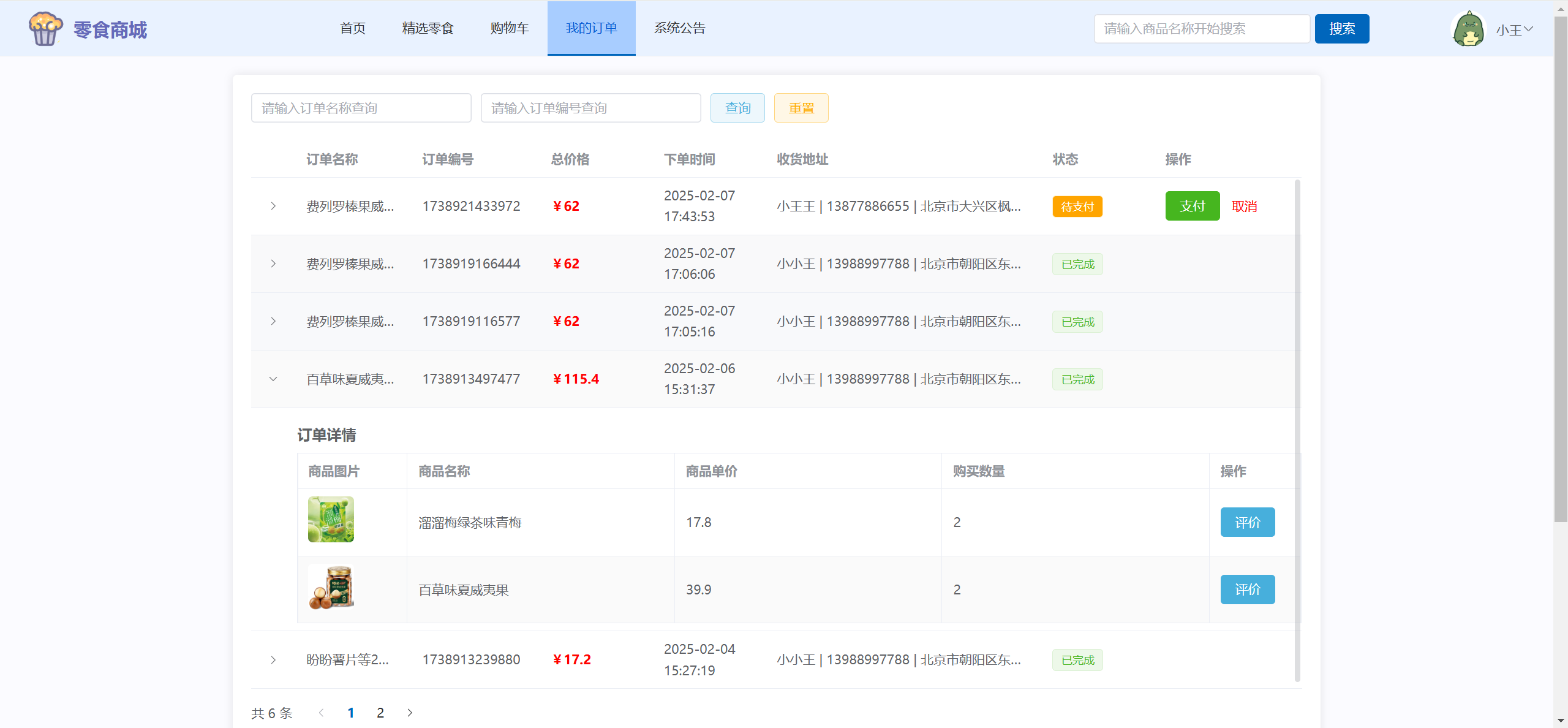Click previous page arrow in pagination
Screen dimensions: 1568x728
coord(321,713)
